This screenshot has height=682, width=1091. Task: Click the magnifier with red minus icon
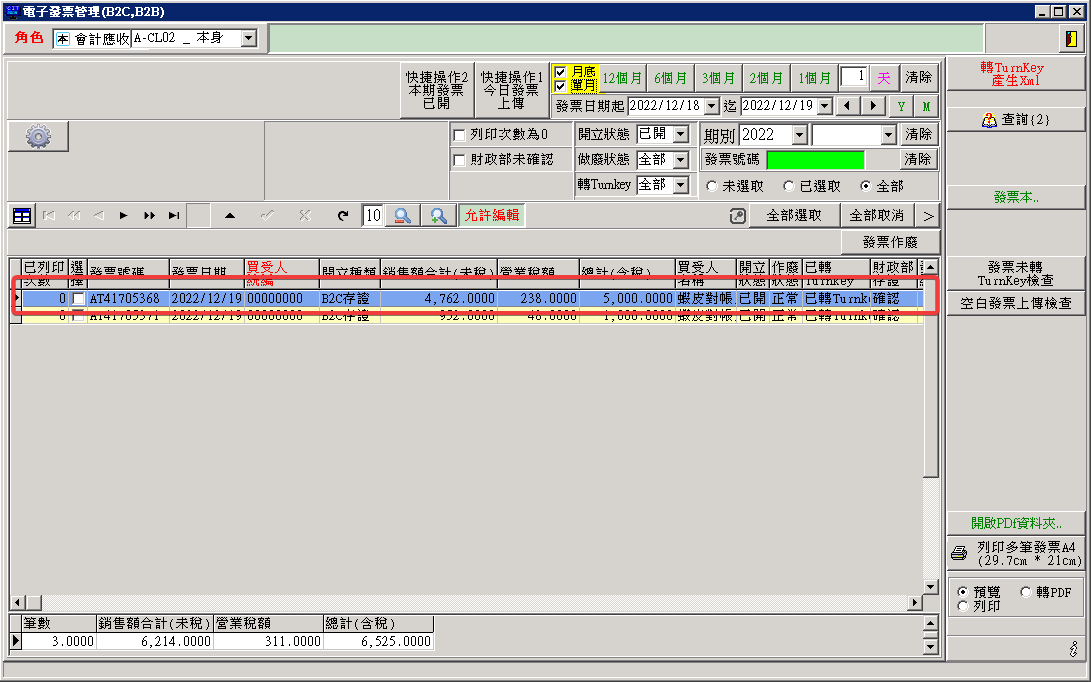(402, 216)
